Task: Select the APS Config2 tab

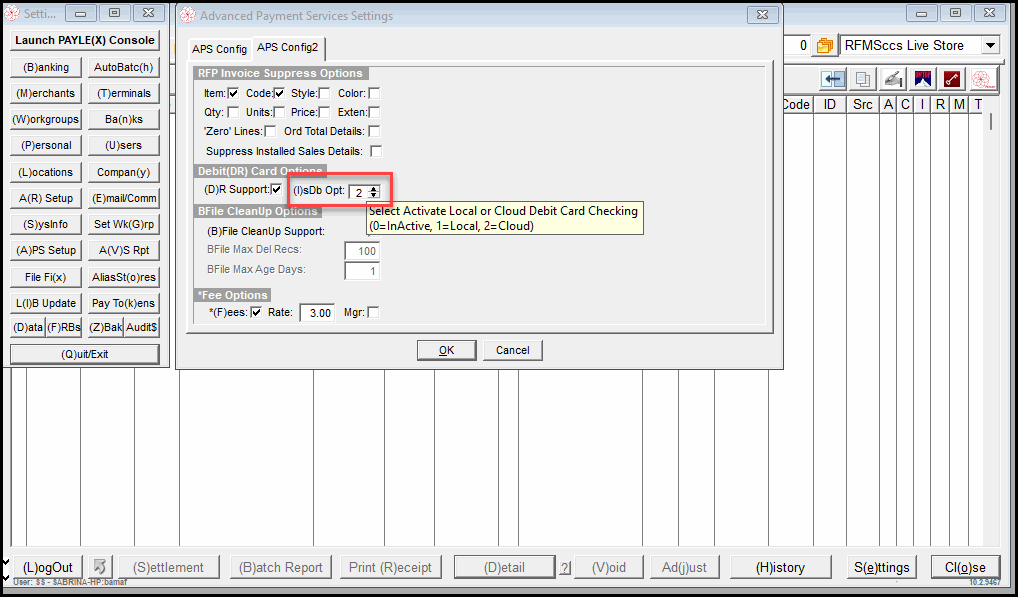Action: click(288, 47)
